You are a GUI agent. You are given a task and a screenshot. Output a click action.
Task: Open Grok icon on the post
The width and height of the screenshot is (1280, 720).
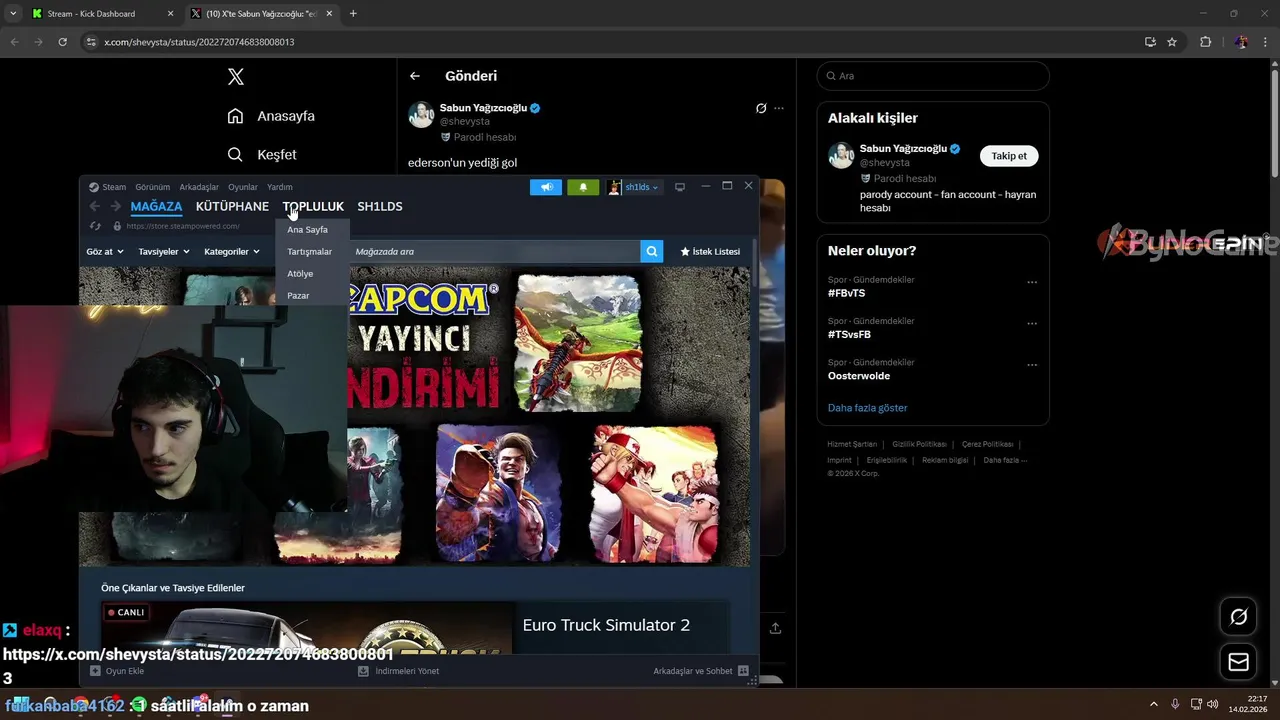(x=761, y=108)
